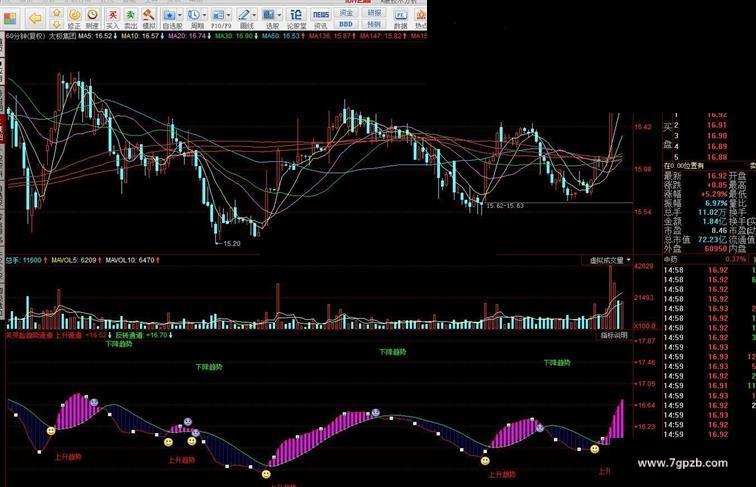Go back with the yellow left arrow
Image resolution: width=756 pixels, height=487 pixels.
(x=35, y=19)
